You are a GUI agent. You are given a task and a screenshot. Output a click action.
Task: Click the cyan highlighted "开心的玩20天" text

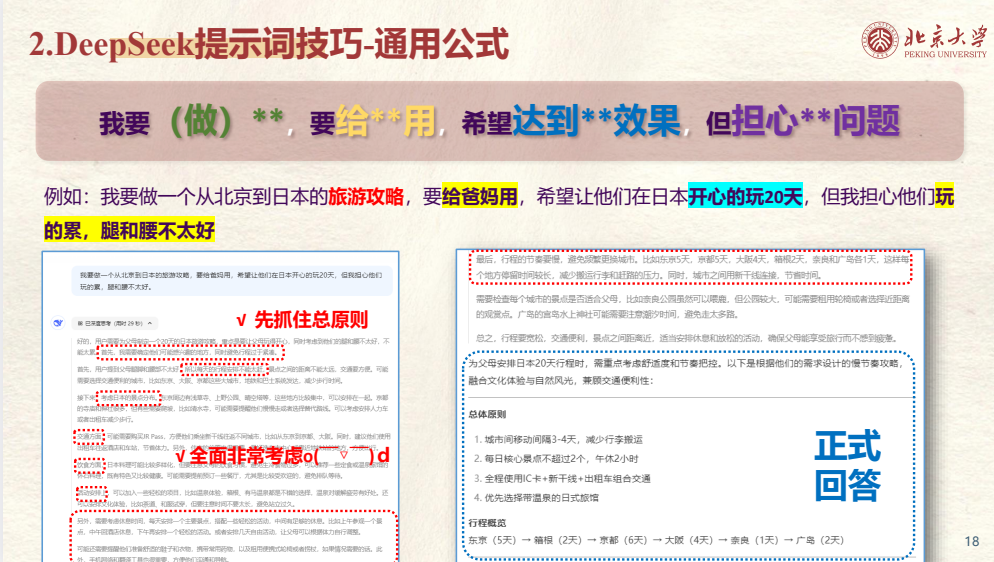coord(746,196)
